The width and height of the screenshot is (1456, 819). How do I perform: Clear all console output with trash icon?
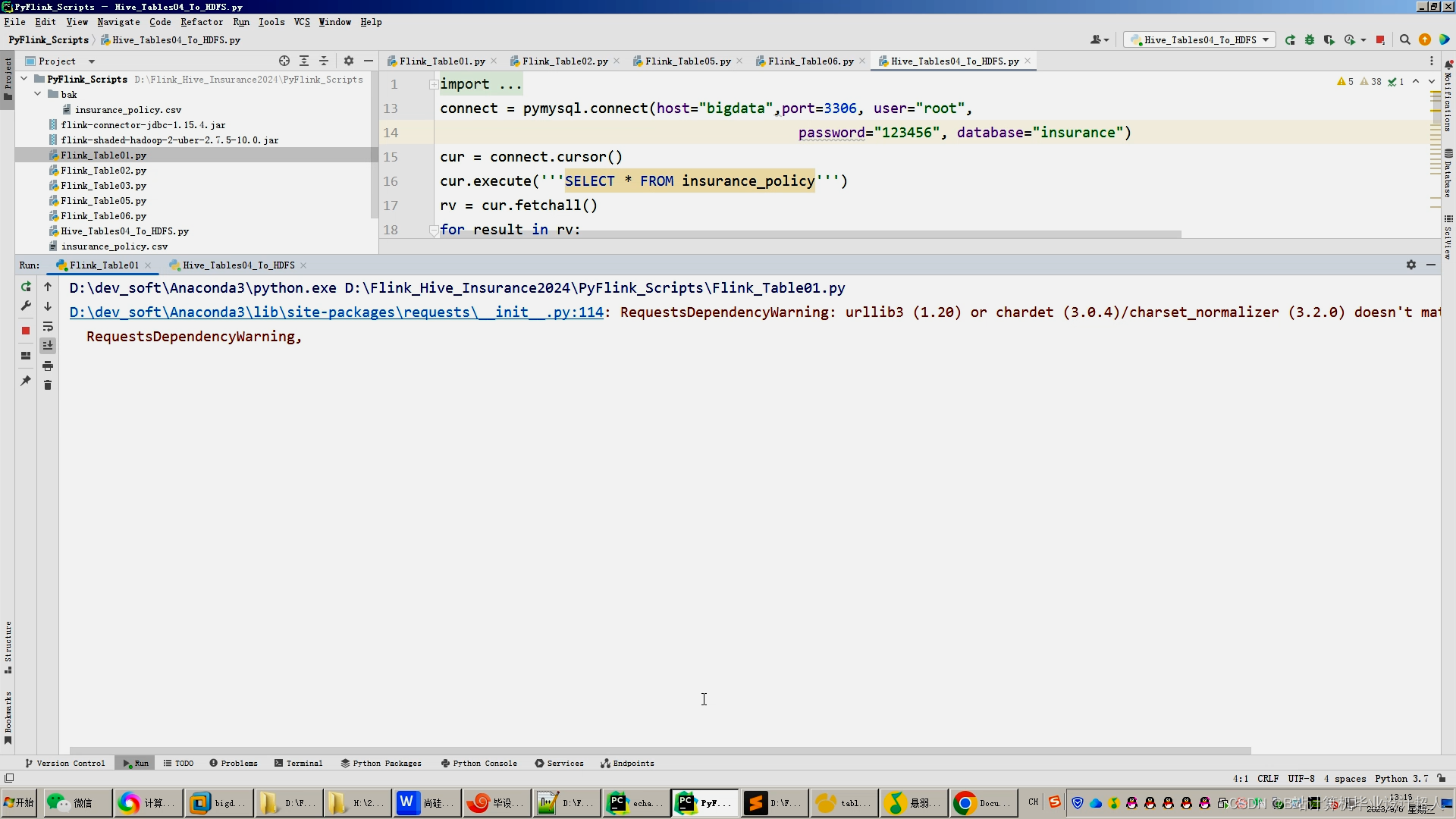pyautogui.click(x=48, y=385)
